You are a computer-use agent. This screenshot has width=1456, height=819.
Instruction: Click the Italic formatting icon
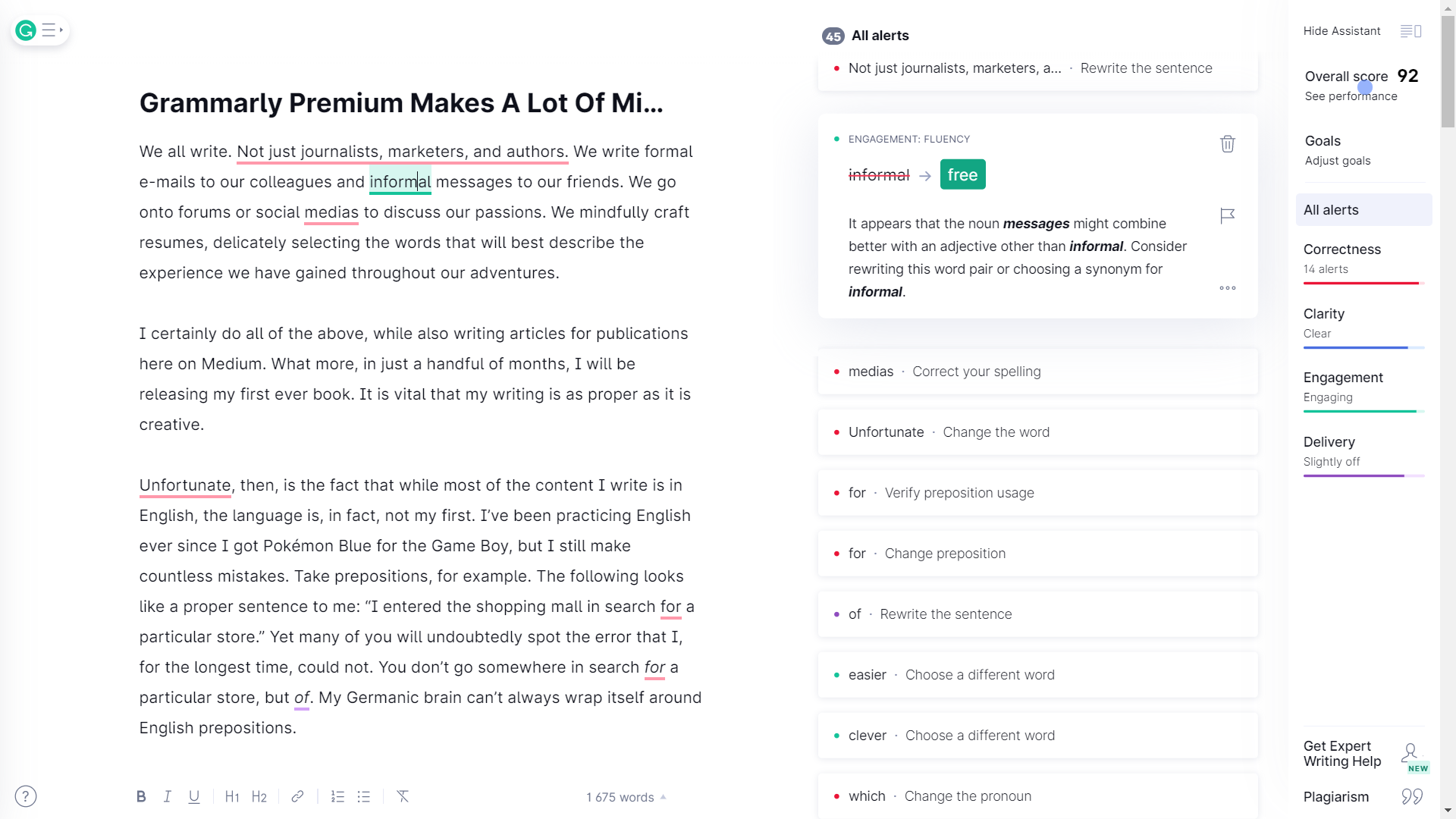click(168, 796)
